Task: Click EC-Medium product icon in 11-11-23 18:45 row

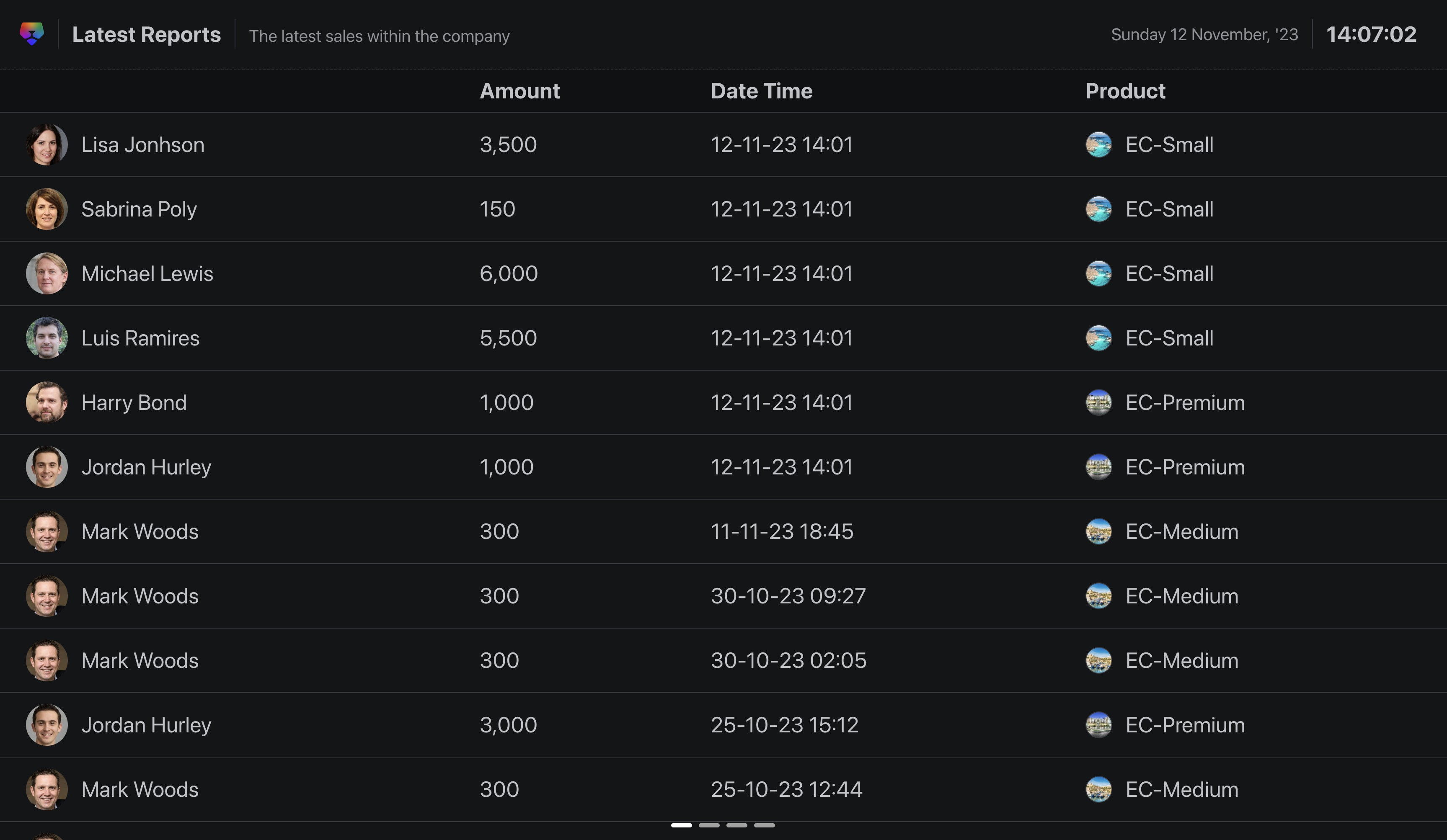Action: point(1098,531)
